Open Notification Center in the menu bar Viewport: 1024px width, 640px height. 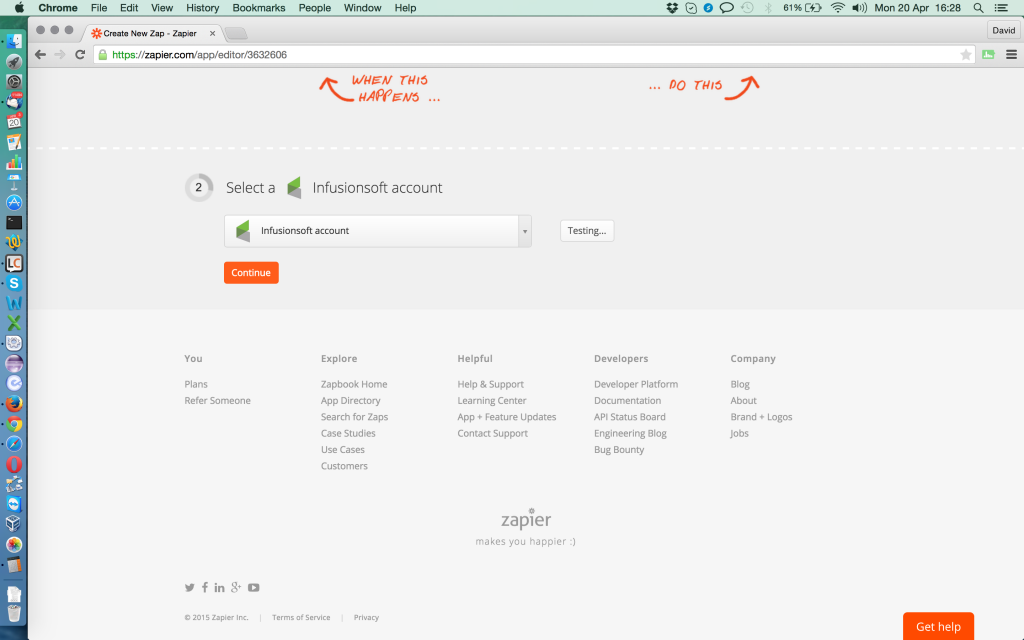1001,8
